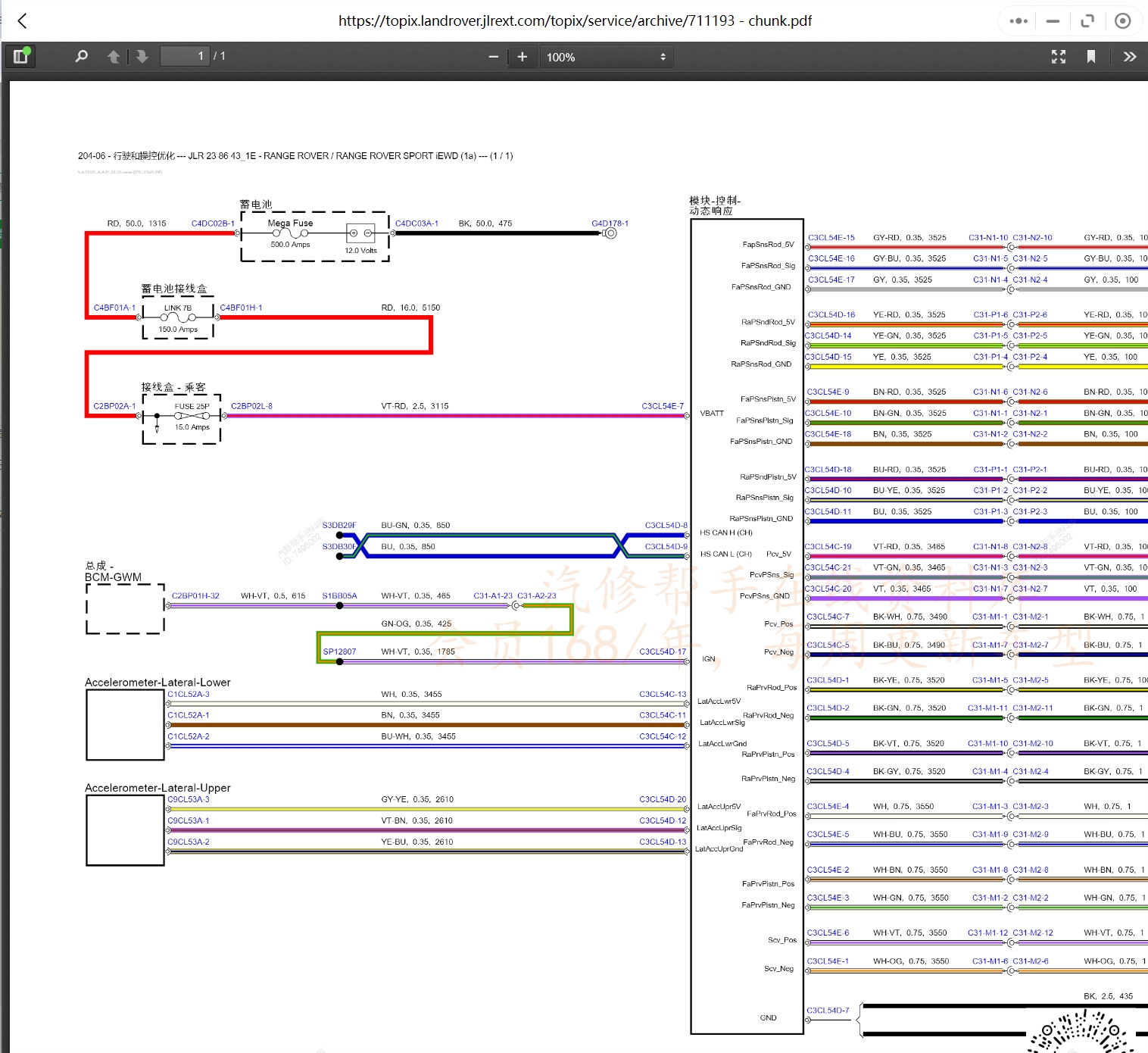Click the URL text in title bar
This screenshot has width=1148, height=1053.
574,21
